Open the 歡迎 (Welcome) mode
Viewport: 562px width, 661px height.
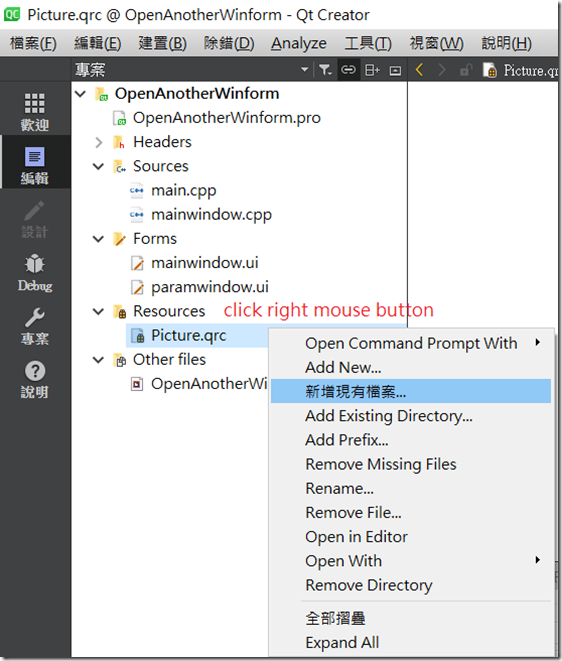(x=35, y=112)
